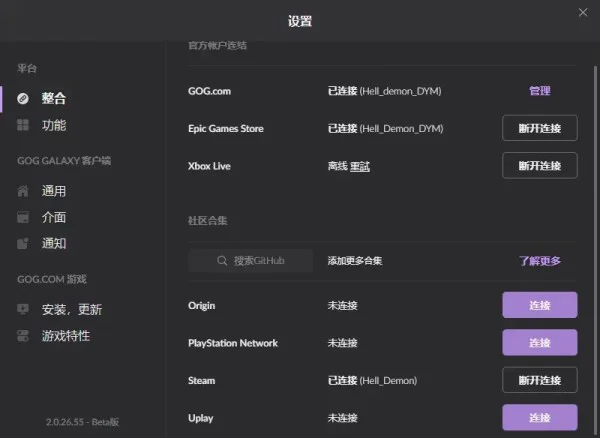Open the 游戏特性 settings section
This screenshot has height=438, width=600.
tap(66, 335)
